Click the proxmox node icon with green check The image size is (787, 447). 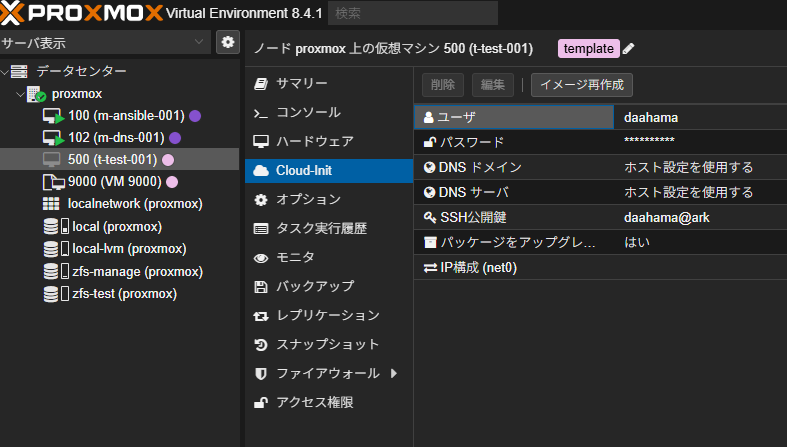(37, 94)
